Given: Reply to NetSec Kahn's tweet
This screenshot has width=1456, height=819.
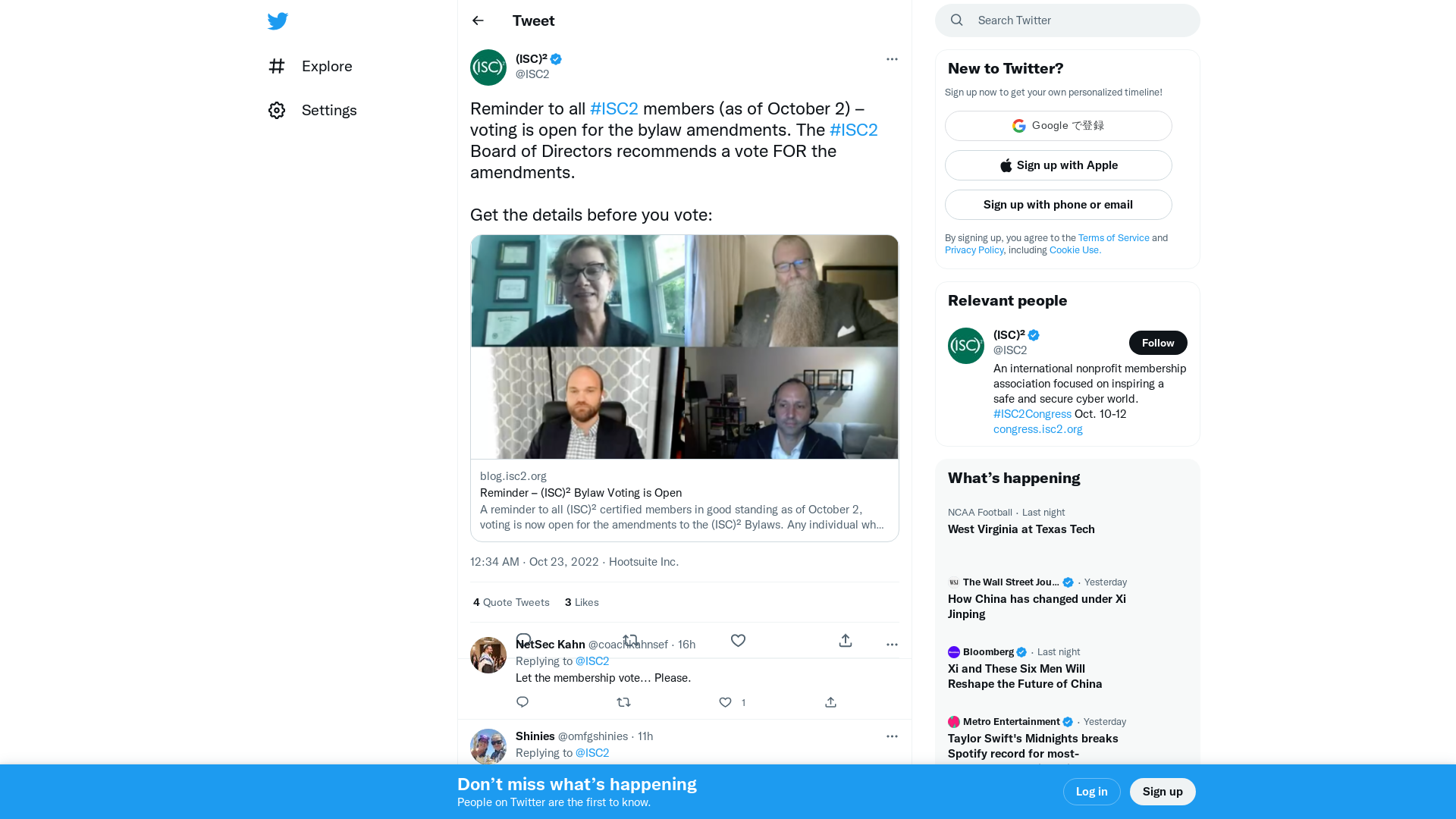Looking at the screenshot, I should coord(522,702).
